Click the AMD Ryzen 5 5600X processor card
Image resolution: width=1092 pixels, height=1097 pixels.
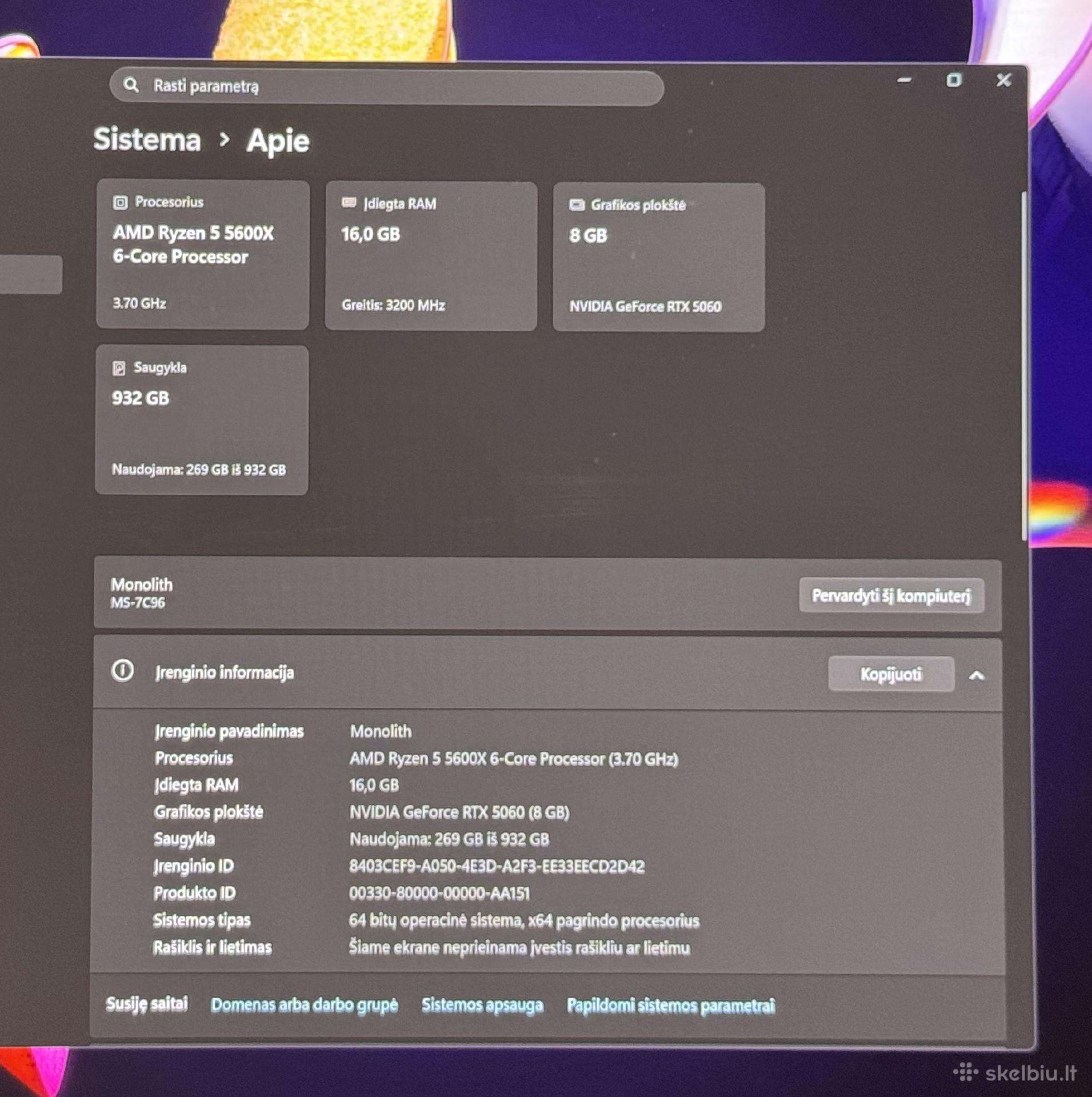tap(203, 254)
